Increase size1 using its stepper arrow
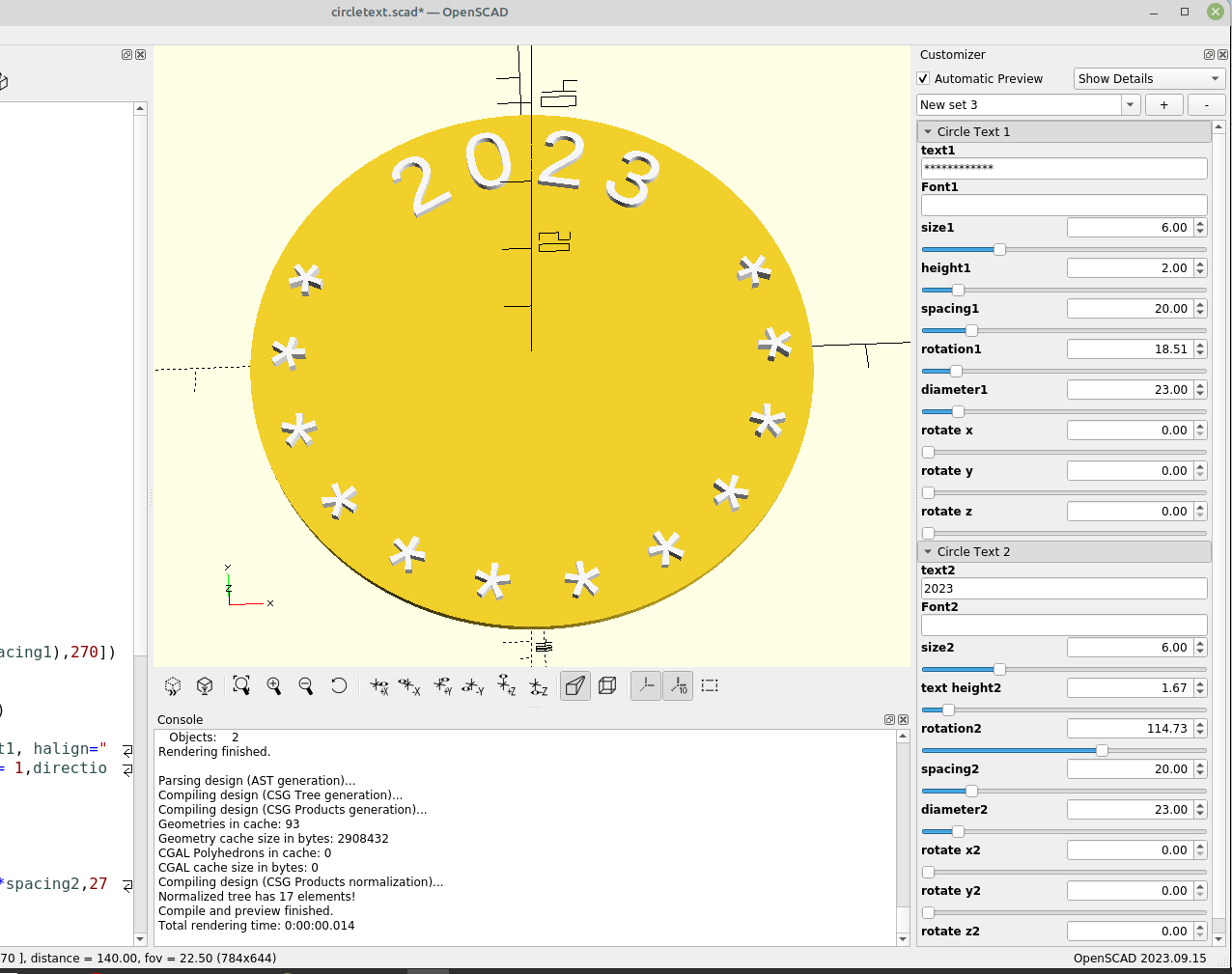The image size is (1232, 974). click(1200, 222)
